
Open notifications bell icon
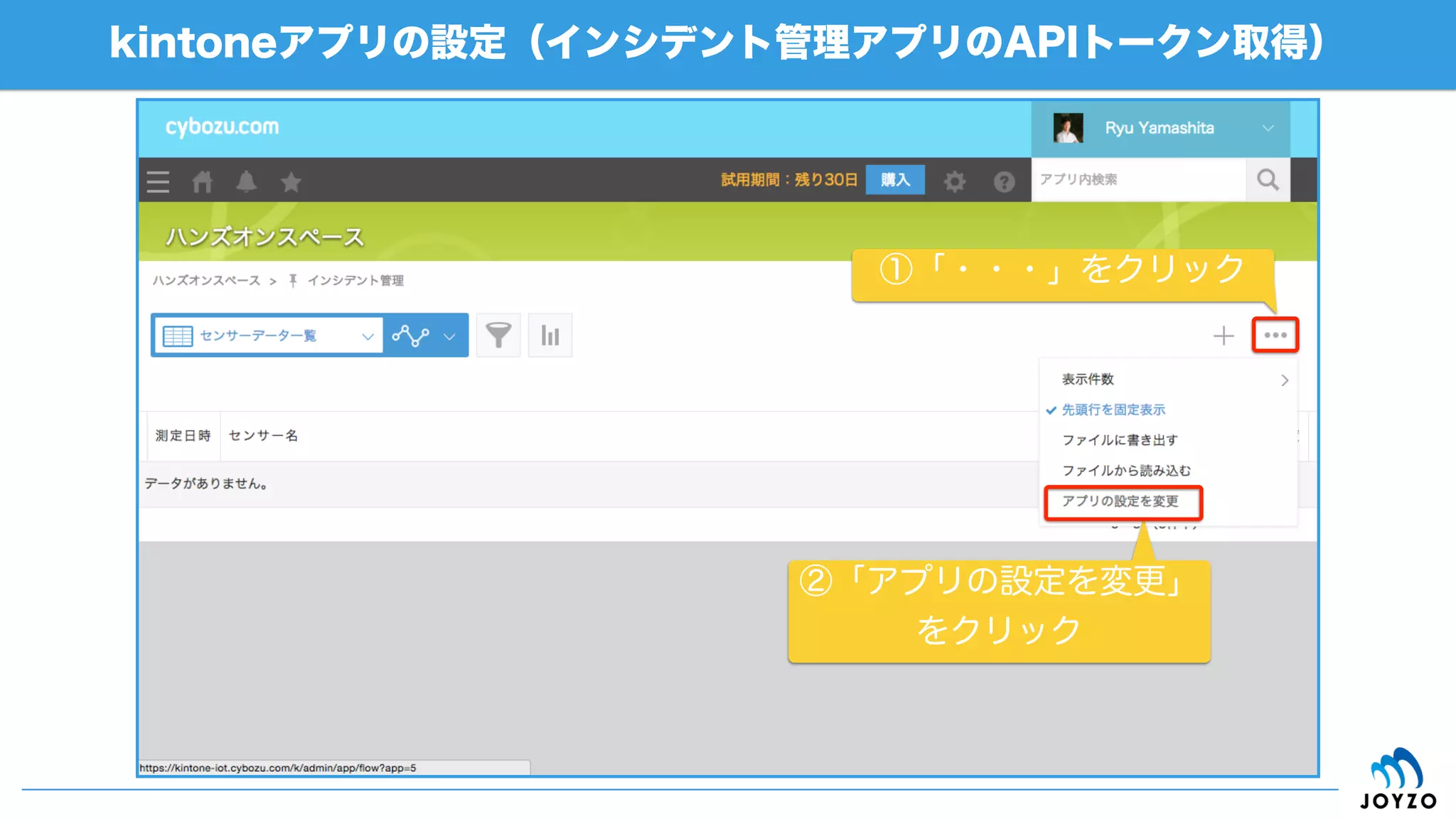pyautogui.click(x=247, y=182)
